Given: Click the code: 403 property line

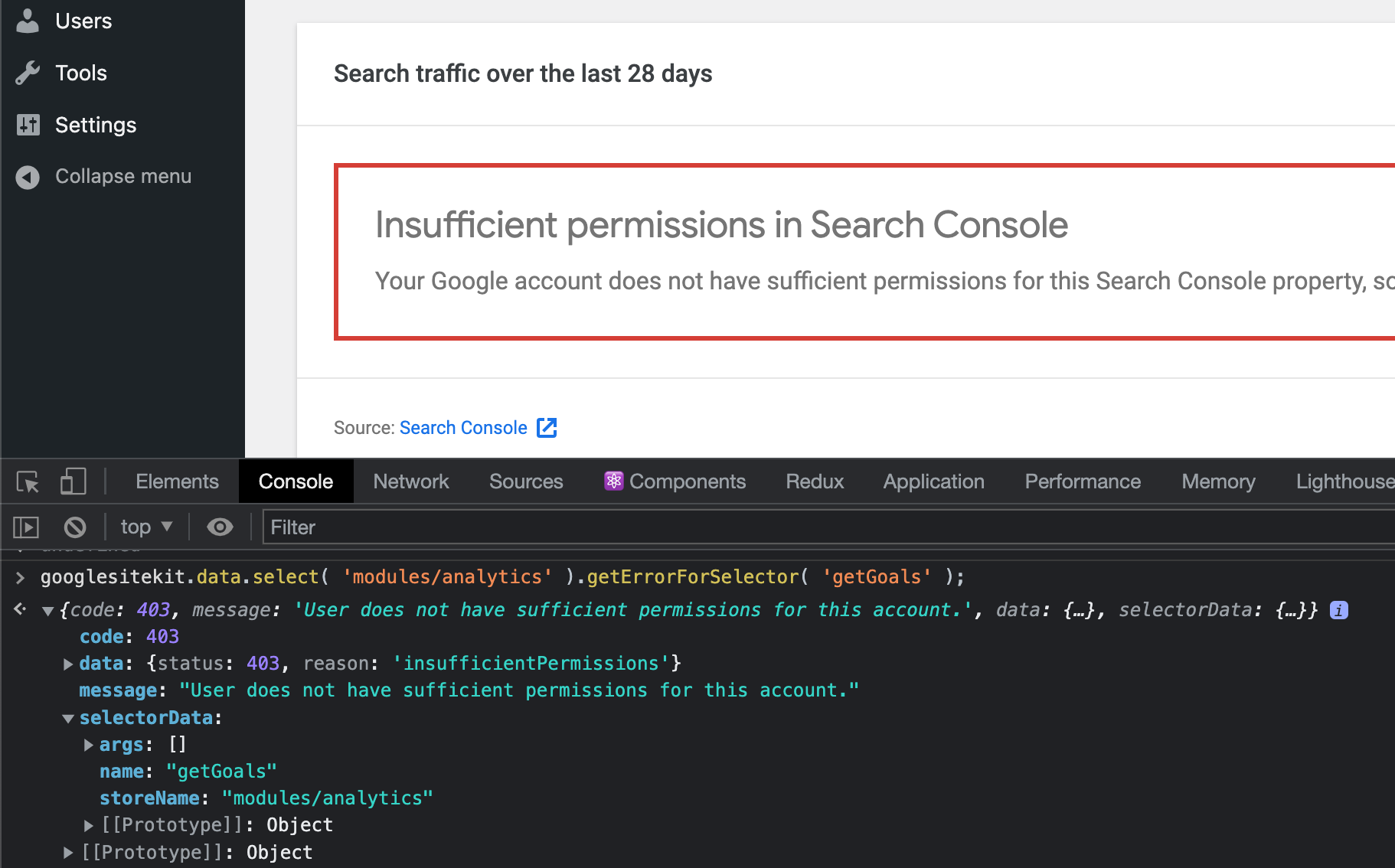Looking at the screenshot, I should click(129, 637).
